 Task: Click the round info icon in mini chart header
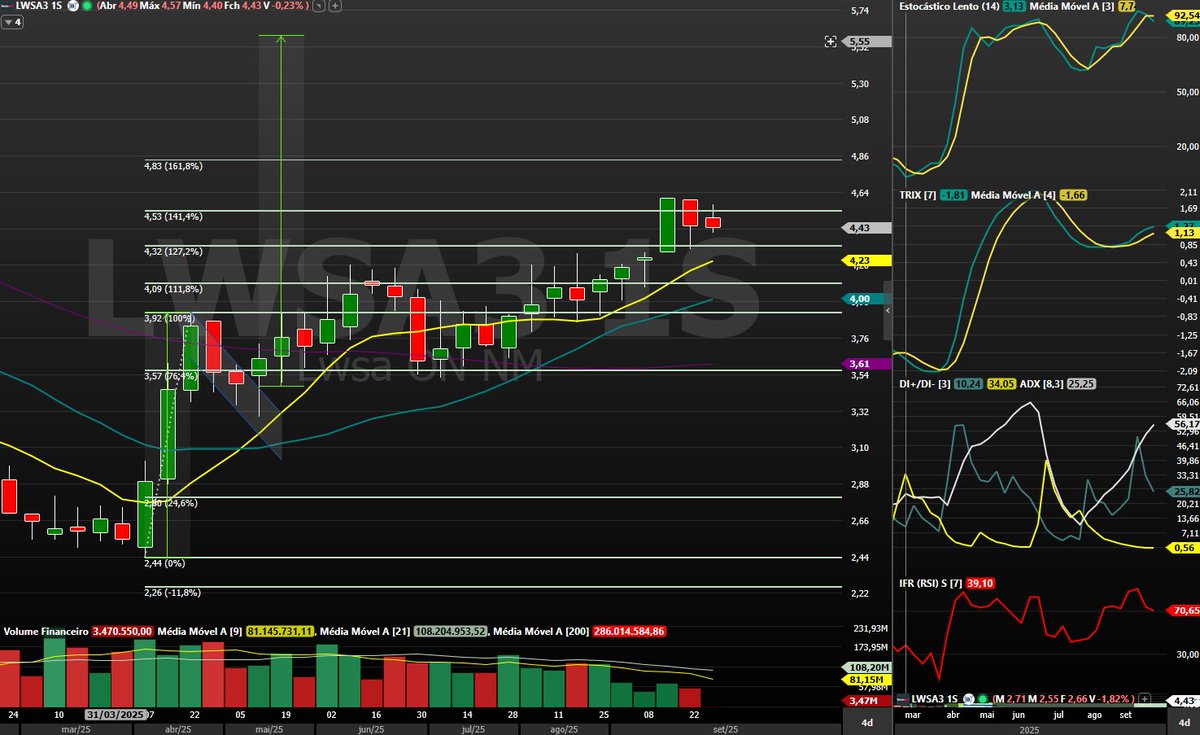[x=970, y=698]
